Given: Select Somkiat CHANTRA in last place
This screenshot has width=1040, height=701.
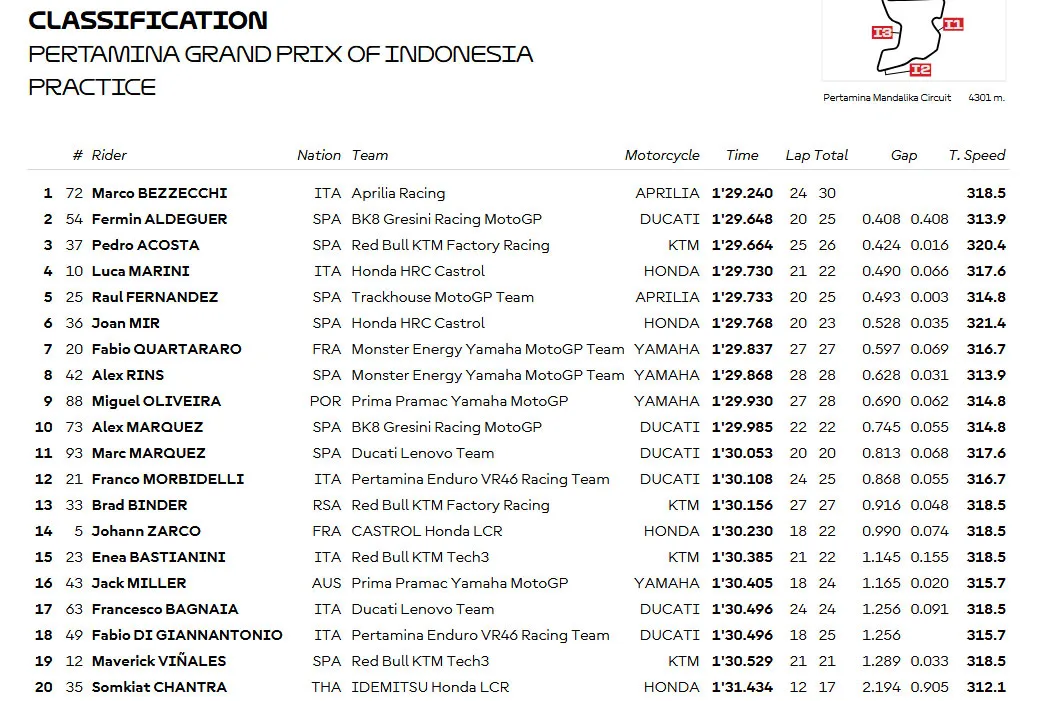Looking at the screenshot, I should click(x=159, y=687).
